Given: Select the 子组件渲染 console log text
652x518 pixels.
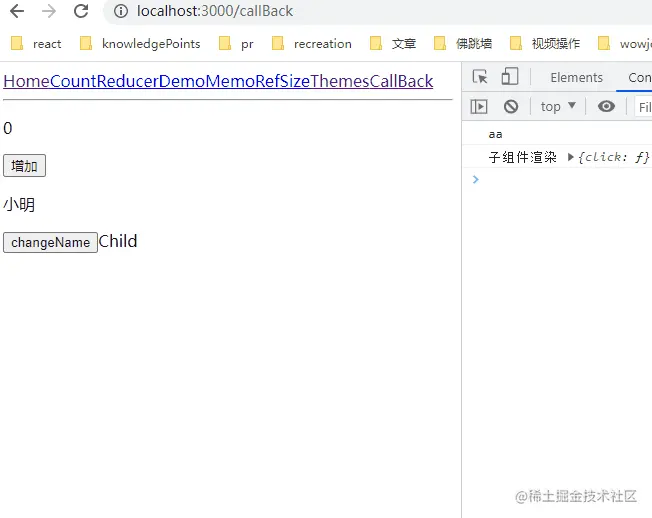Looking at the screenshot, I should point(522,157).
